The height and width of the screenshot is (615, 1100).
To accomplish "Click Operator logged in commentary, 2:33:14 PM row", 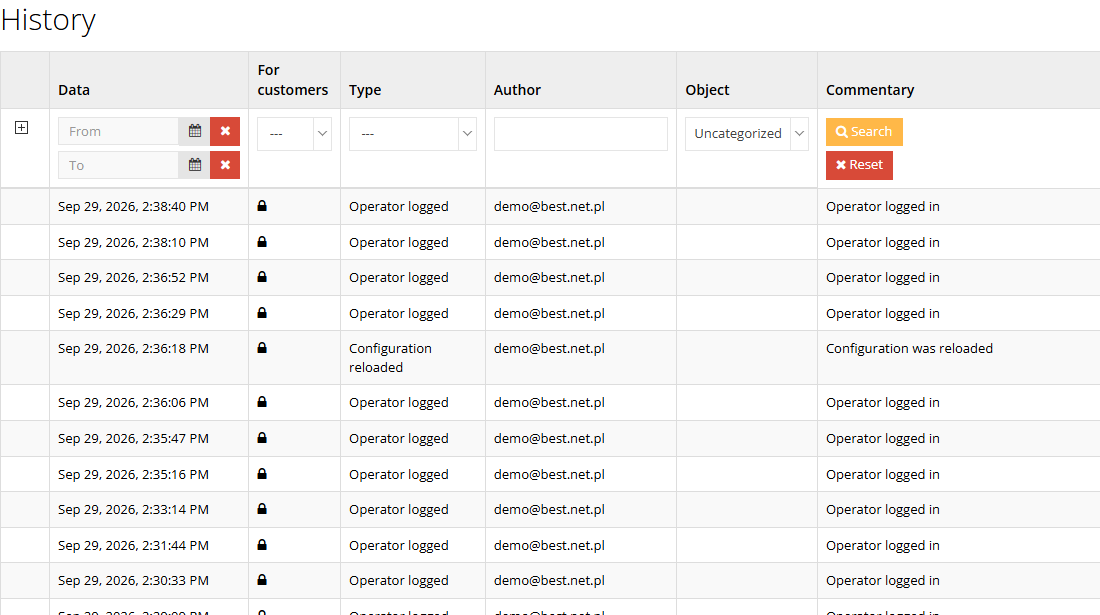I will [x=883, y=510].
